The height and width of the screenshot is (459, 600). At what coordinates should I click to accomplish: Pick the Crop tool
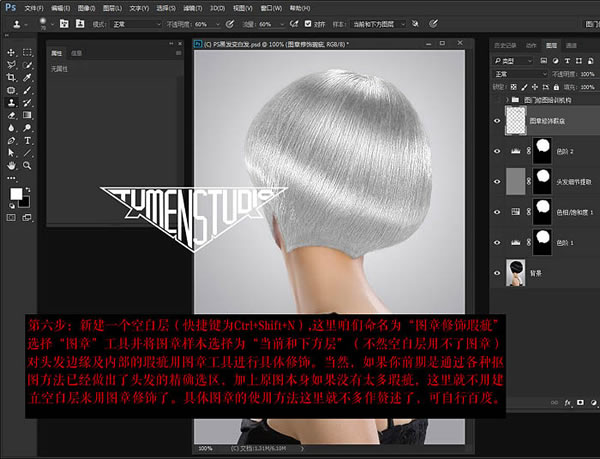tap(9, 77)
